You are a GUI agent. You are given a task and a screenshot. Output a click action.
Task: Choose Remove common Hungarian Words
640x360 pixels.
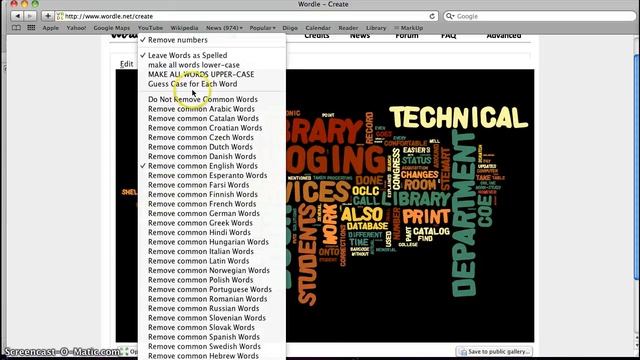(x=212, y=242)
